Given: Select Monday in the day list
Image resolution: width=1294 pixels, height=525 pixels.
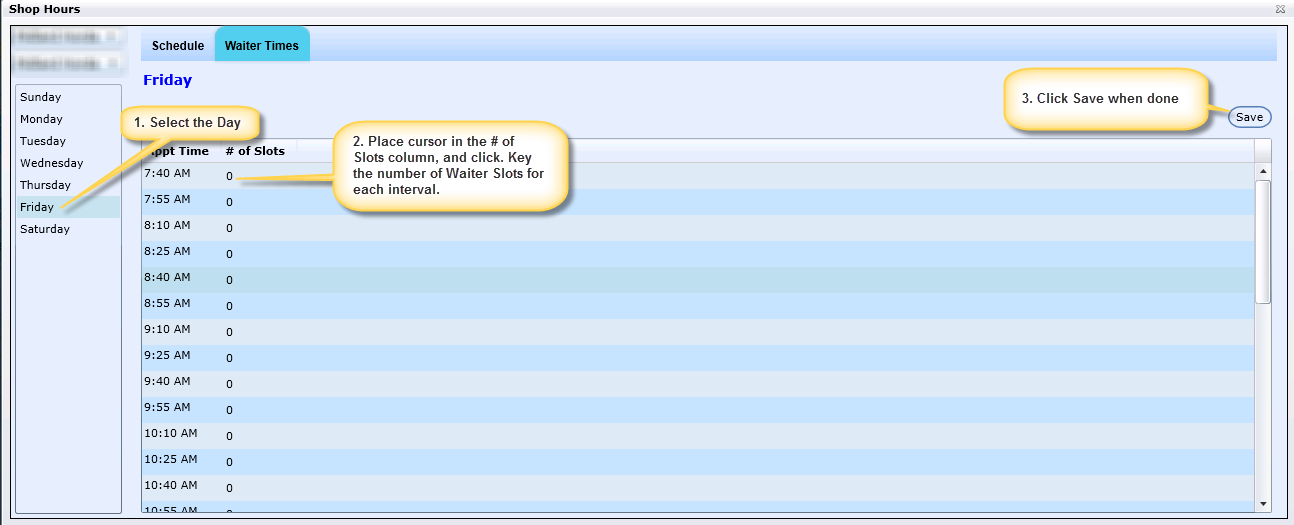Looking at the screenshot, I should 42,119.
